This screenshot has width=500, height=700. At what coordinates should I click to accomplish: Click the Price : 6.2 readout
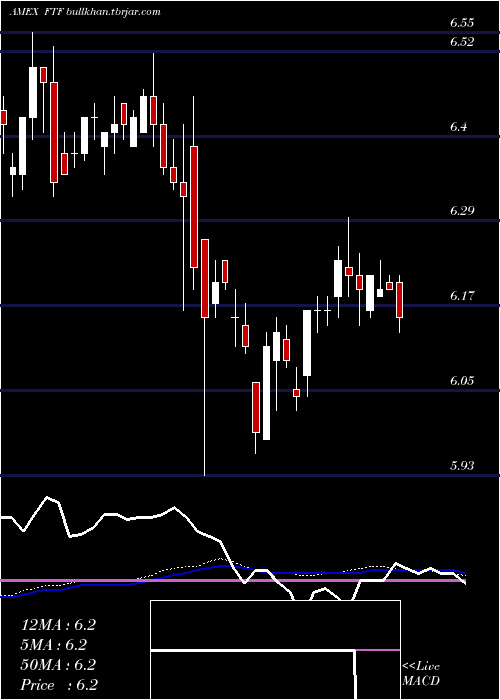[59, 685]
